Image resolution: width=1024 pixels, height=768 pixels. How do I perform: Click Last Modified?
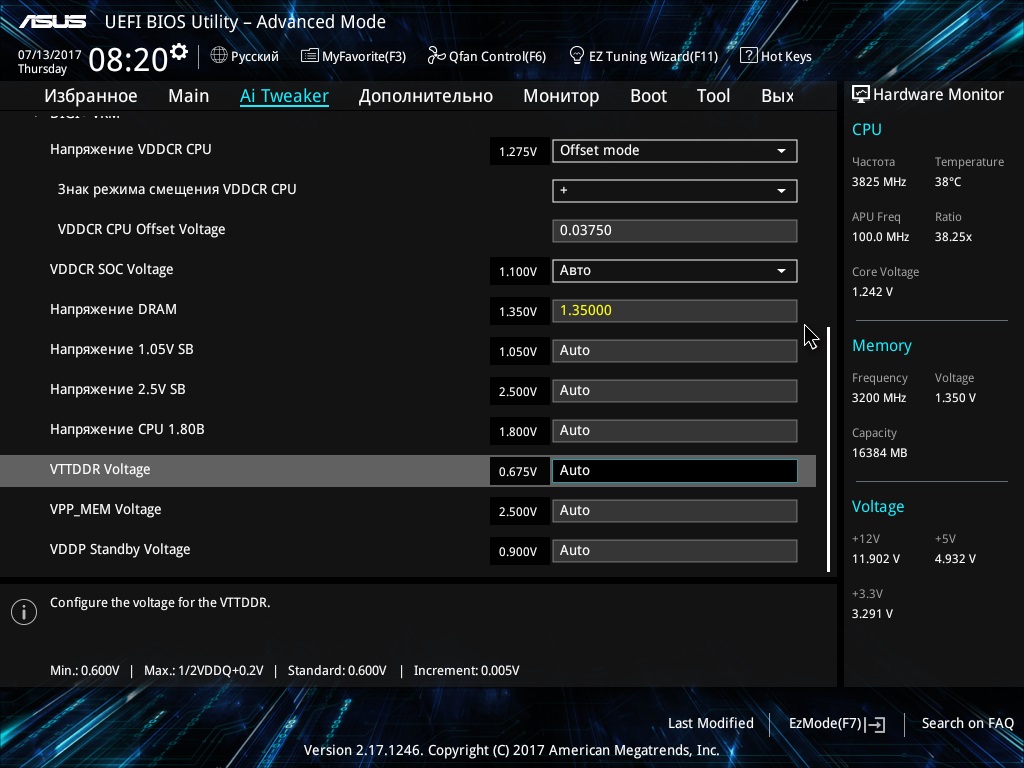click(x=711, y=724)
